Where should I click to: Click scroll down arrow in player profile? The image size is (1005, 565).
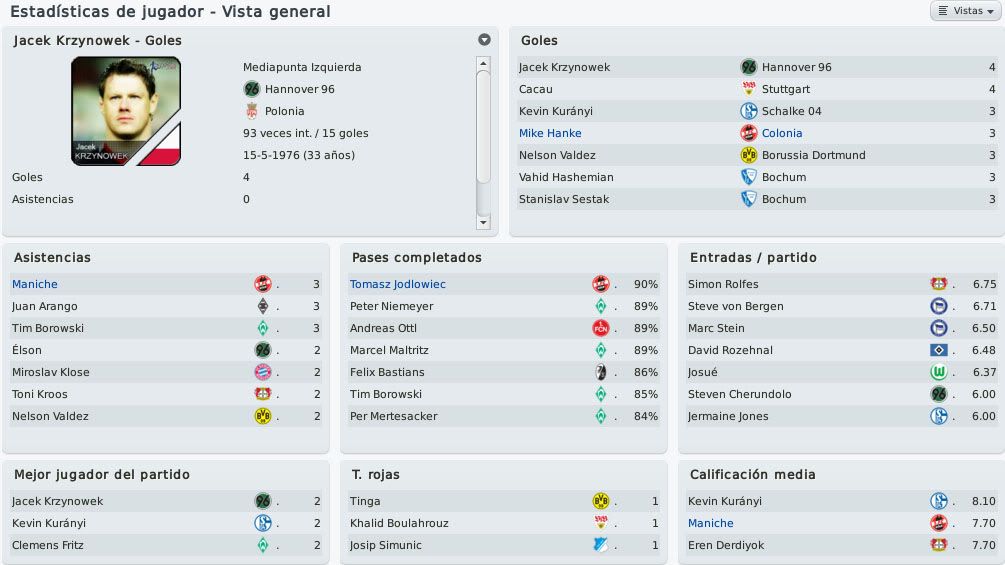point(483,222)
